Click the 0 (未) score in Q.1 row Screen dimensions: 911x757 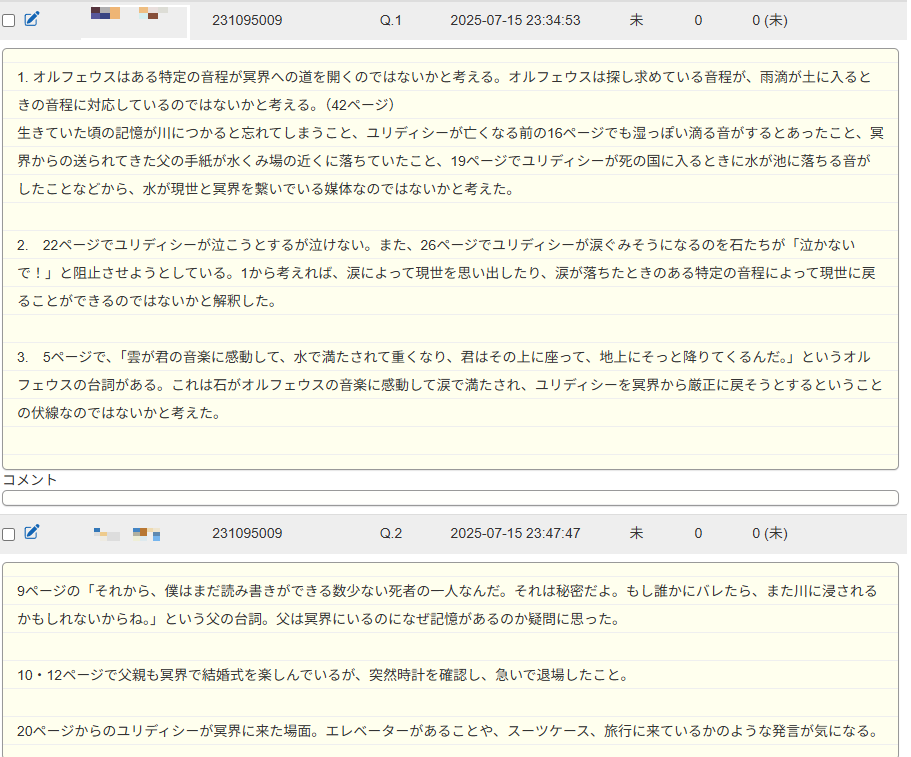point(770,20)
